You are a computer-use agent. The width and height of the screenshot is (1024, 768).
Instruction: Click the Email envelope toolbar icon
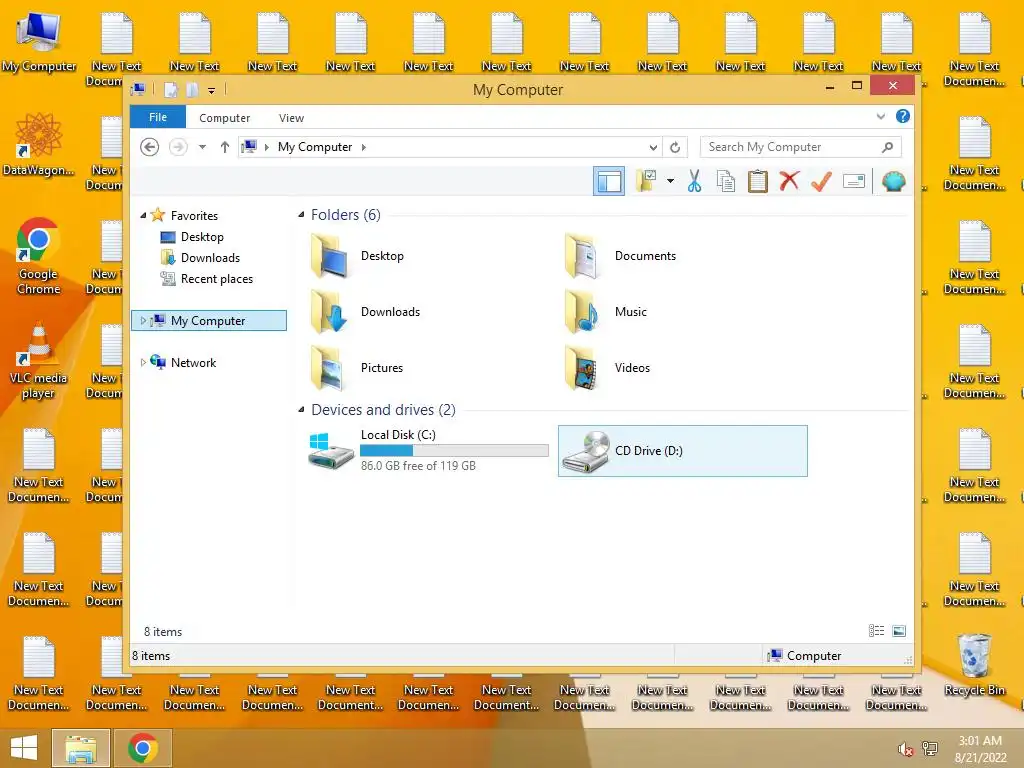[x=854, y=181]
